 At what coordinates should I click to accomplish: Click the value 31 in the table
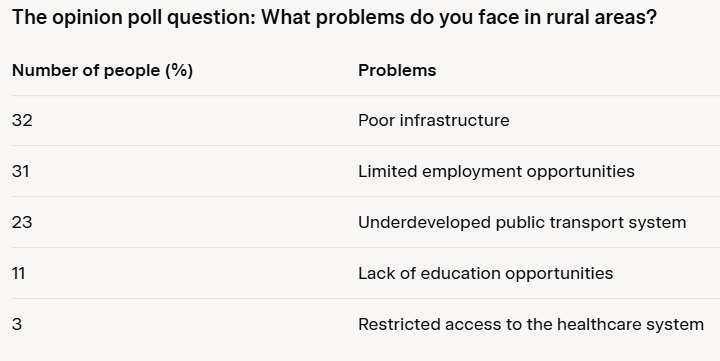click(x=21, y=171)
